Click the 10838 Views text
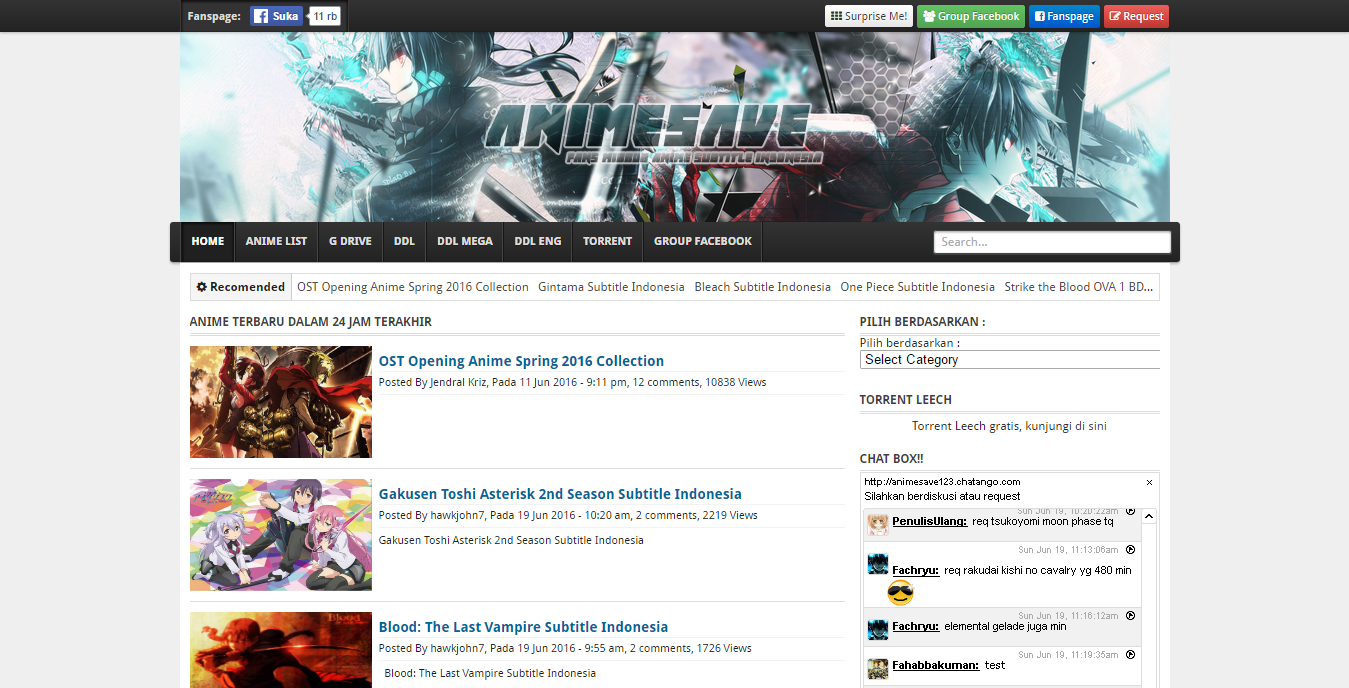The width and height of the screenshot is (1349, 688). pos(735,382)
